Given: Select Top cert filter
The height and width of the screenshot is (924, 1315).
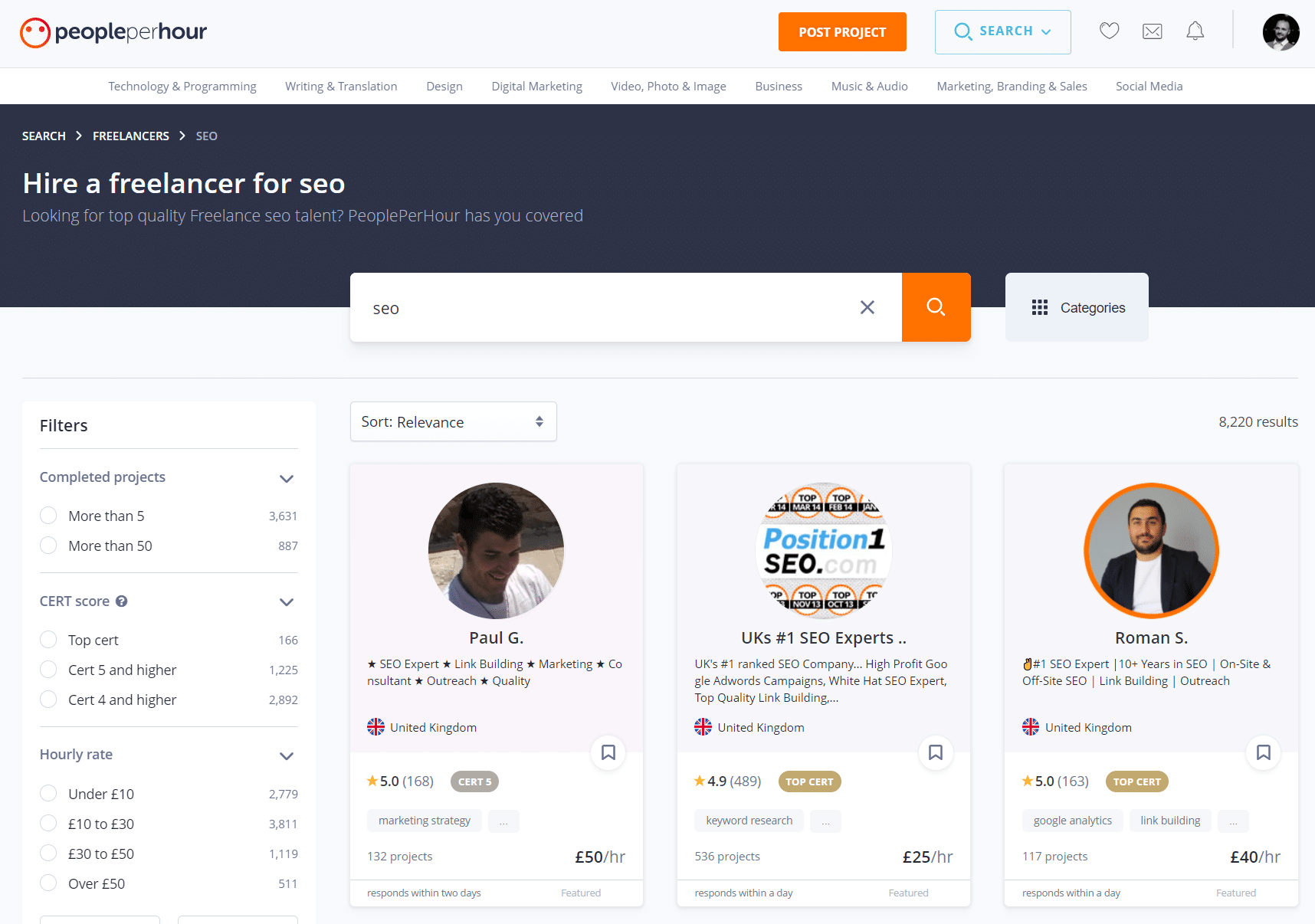Looking at the screenshot, I should [x=48, y=640].
